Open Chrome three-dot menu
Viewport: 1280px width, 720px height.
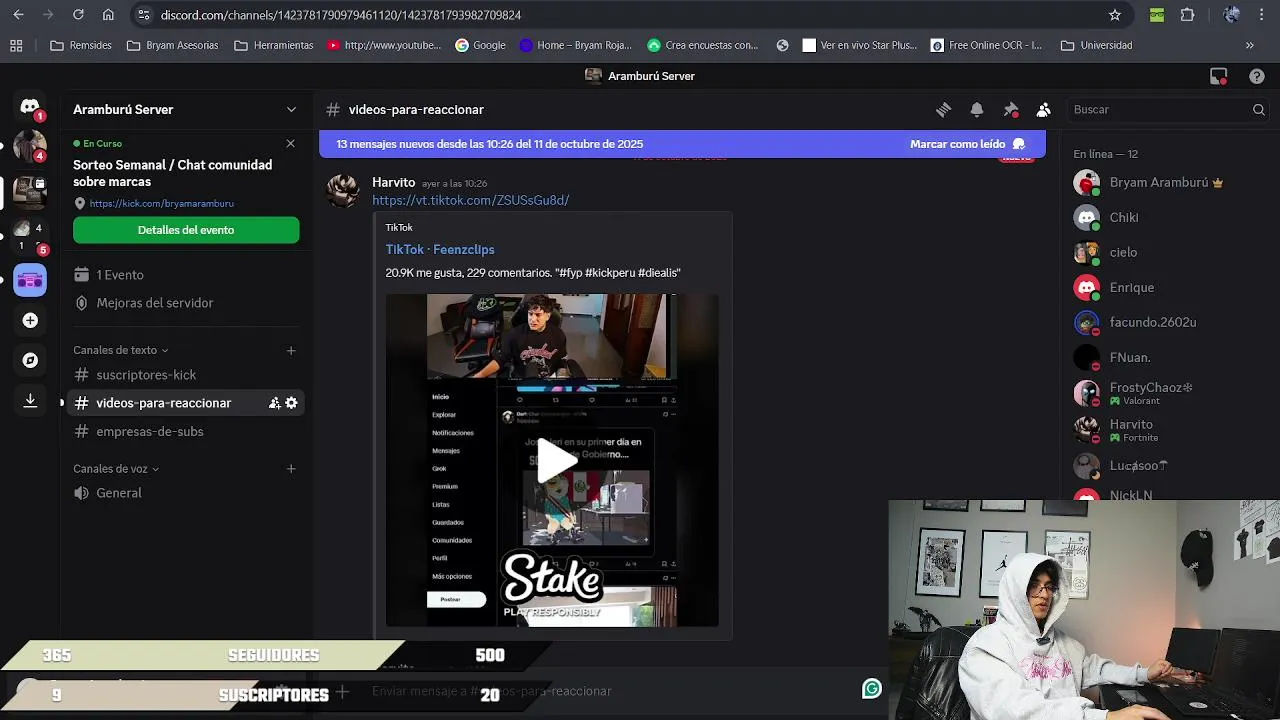point(1264,15)
